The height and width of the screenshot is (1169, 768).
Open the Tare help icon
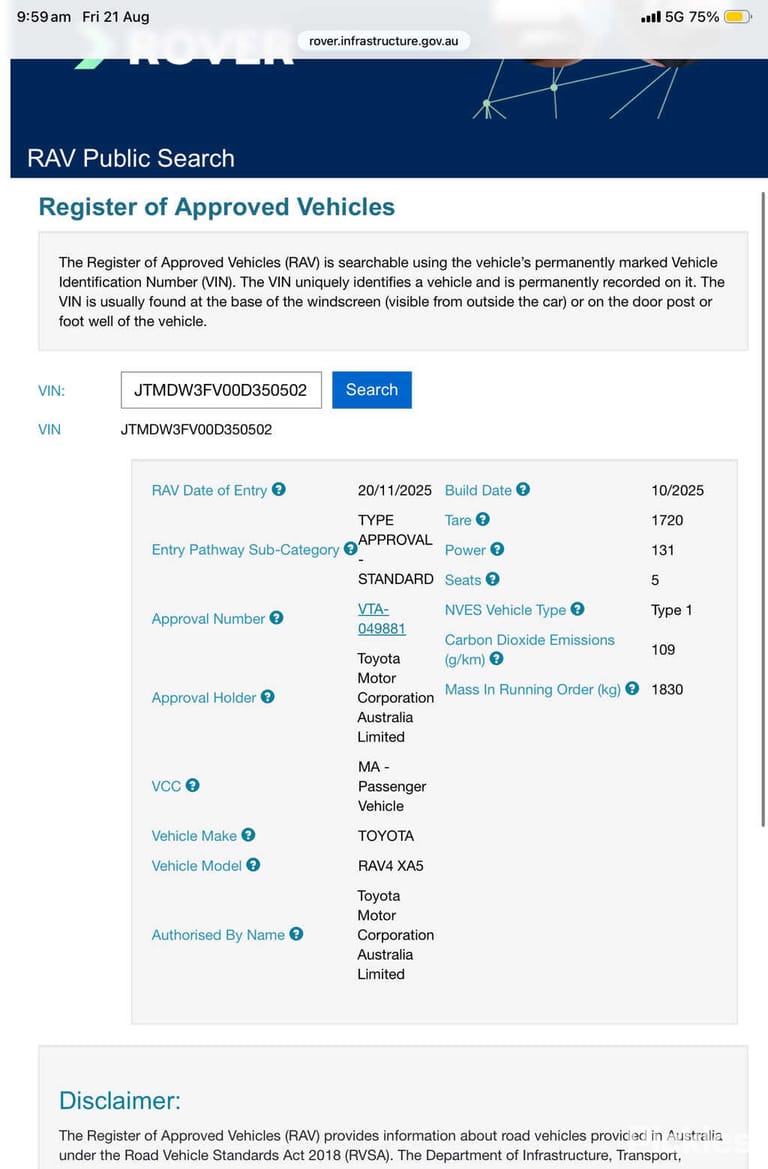pos(483,519)
